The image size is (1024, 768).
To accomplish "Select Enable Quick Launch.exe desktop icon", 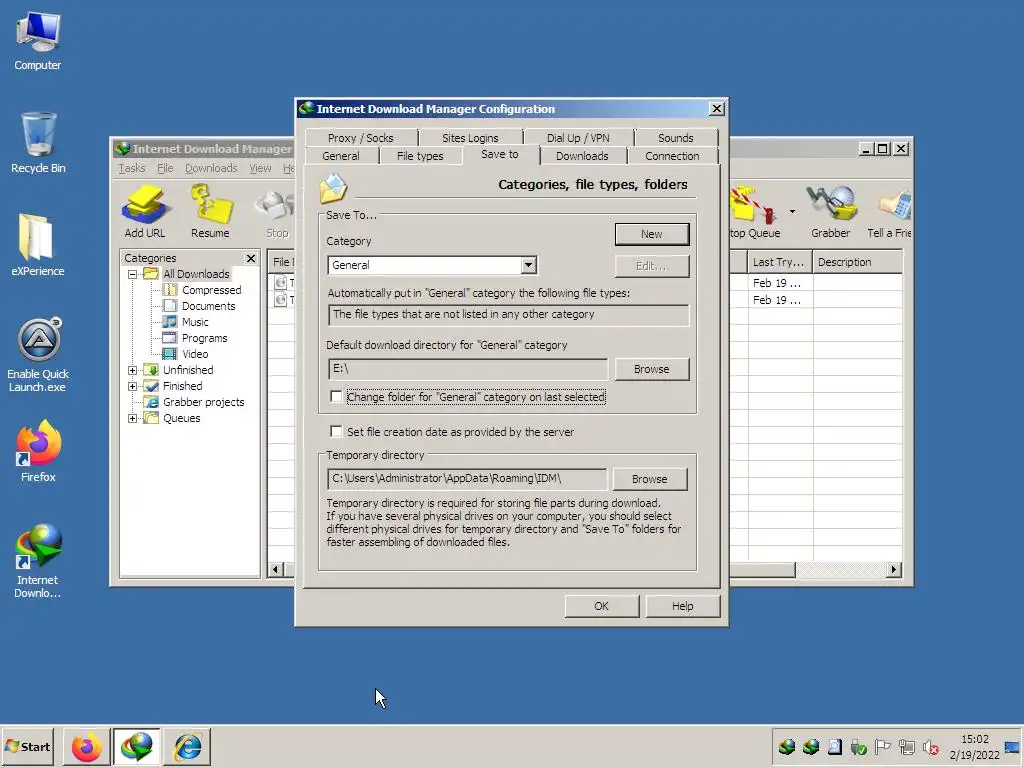I will pyautogui.click(x=38, y=355).
